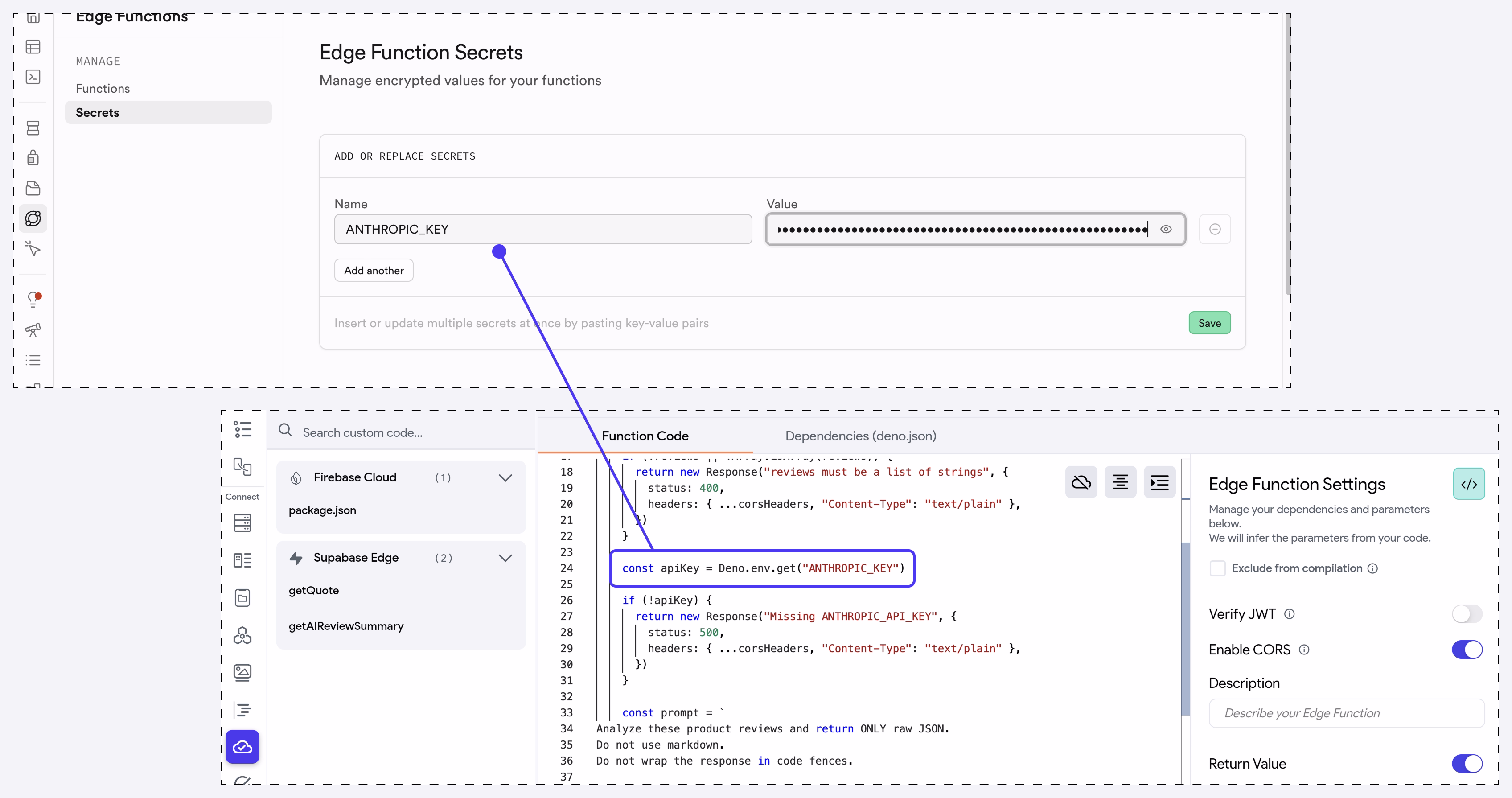Click the Supabase page vertical scrollbar
Viewport: 1512px width, 798px height.
1288,154
